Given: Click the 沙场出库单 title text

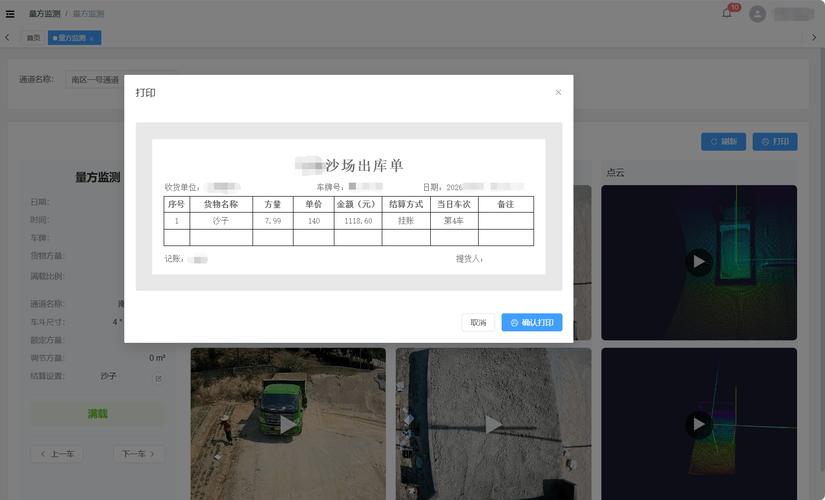Looking at the screenshot, I should 364,165.
